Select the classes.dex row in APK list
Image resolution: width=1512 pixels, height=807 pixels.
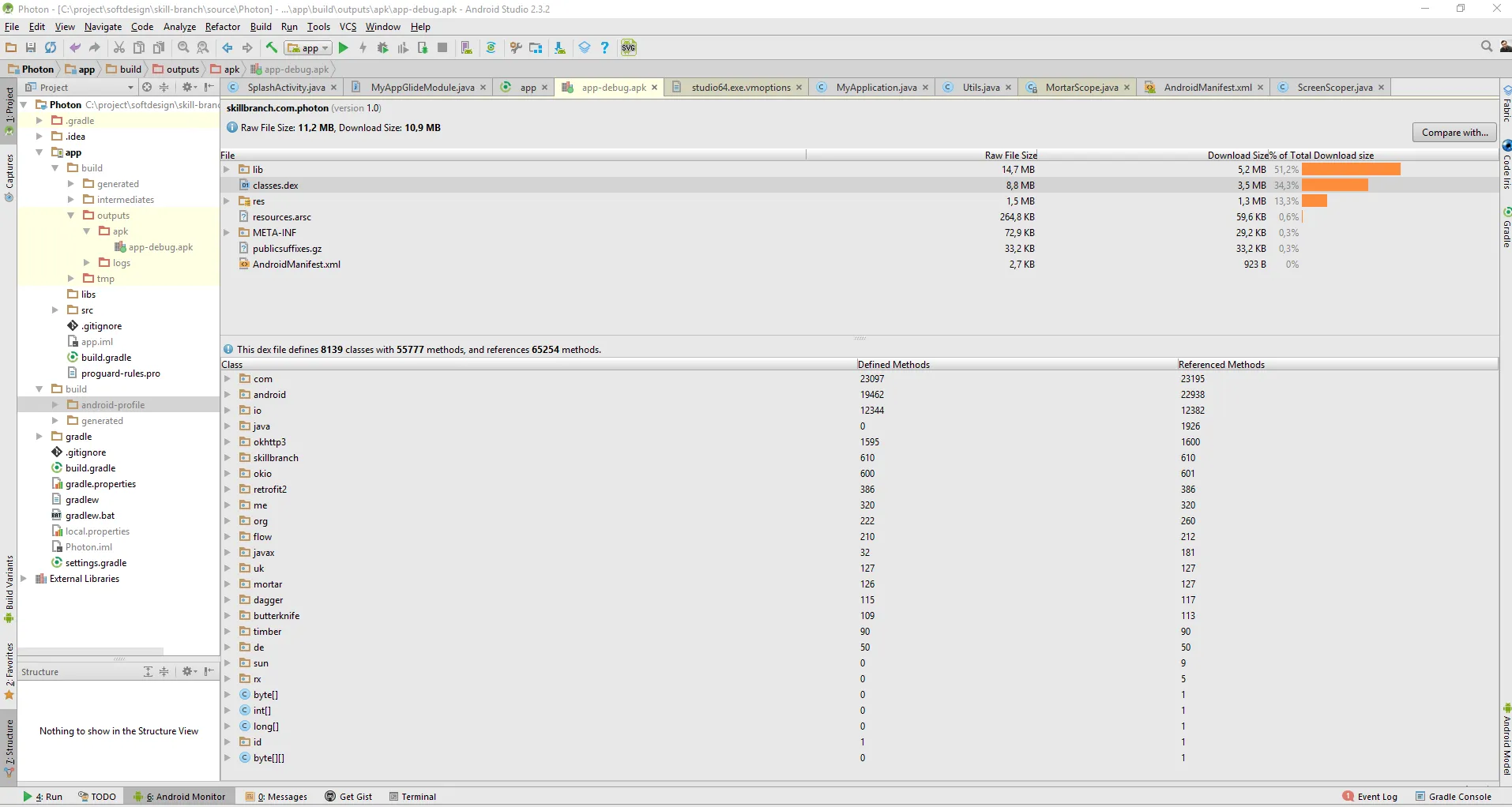coord(859,186)
